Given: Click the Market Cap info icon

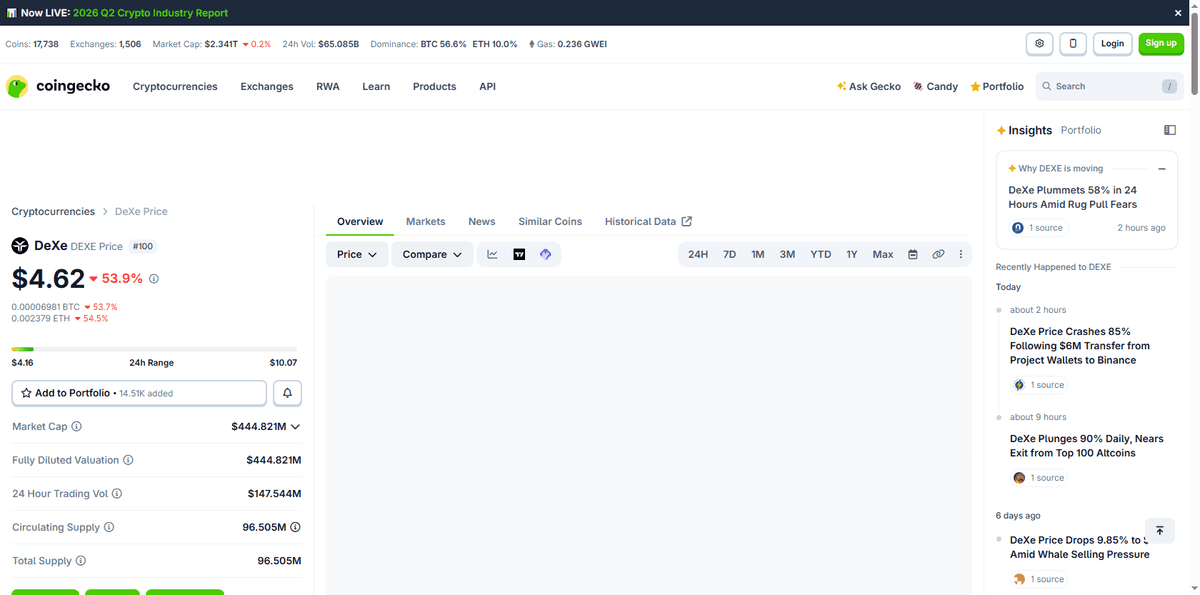Looking at the screenshot, I should point(77,426).
